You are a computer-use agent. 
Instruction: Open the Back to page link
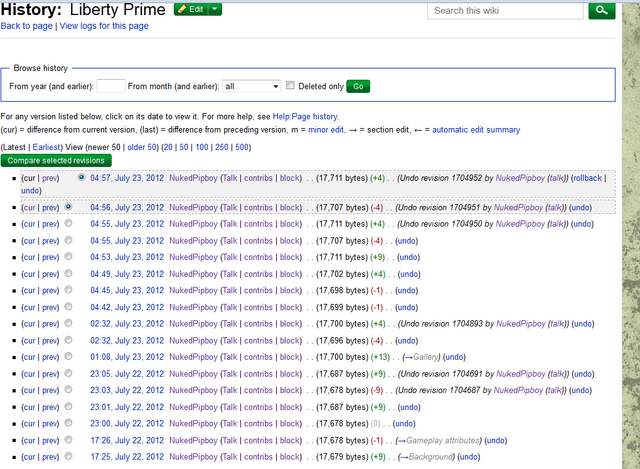[x=27, y=26]
